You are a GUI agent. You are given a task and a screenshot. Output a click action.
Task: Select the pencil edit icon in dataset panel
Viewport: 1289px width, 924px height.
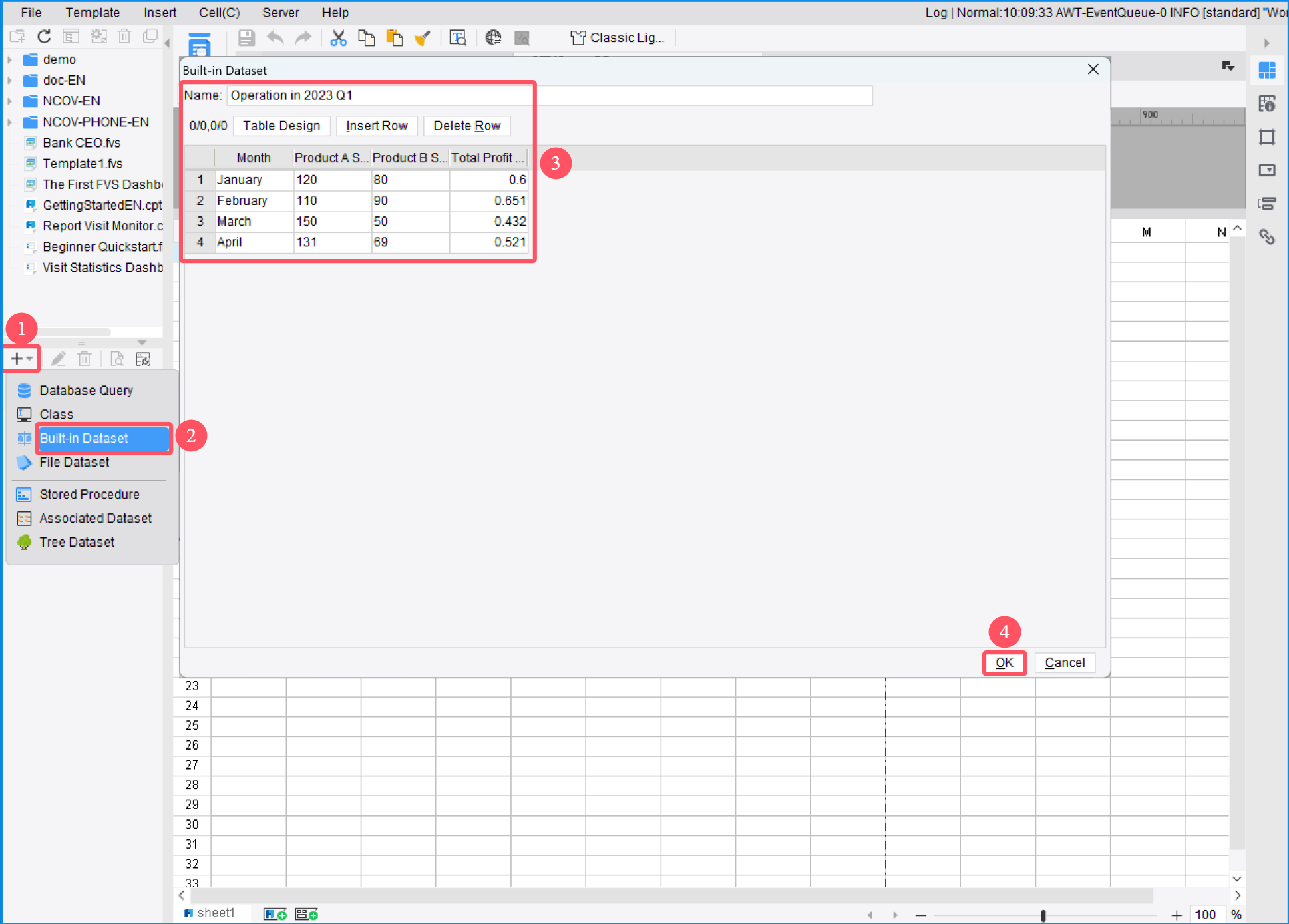click(58, 359)
